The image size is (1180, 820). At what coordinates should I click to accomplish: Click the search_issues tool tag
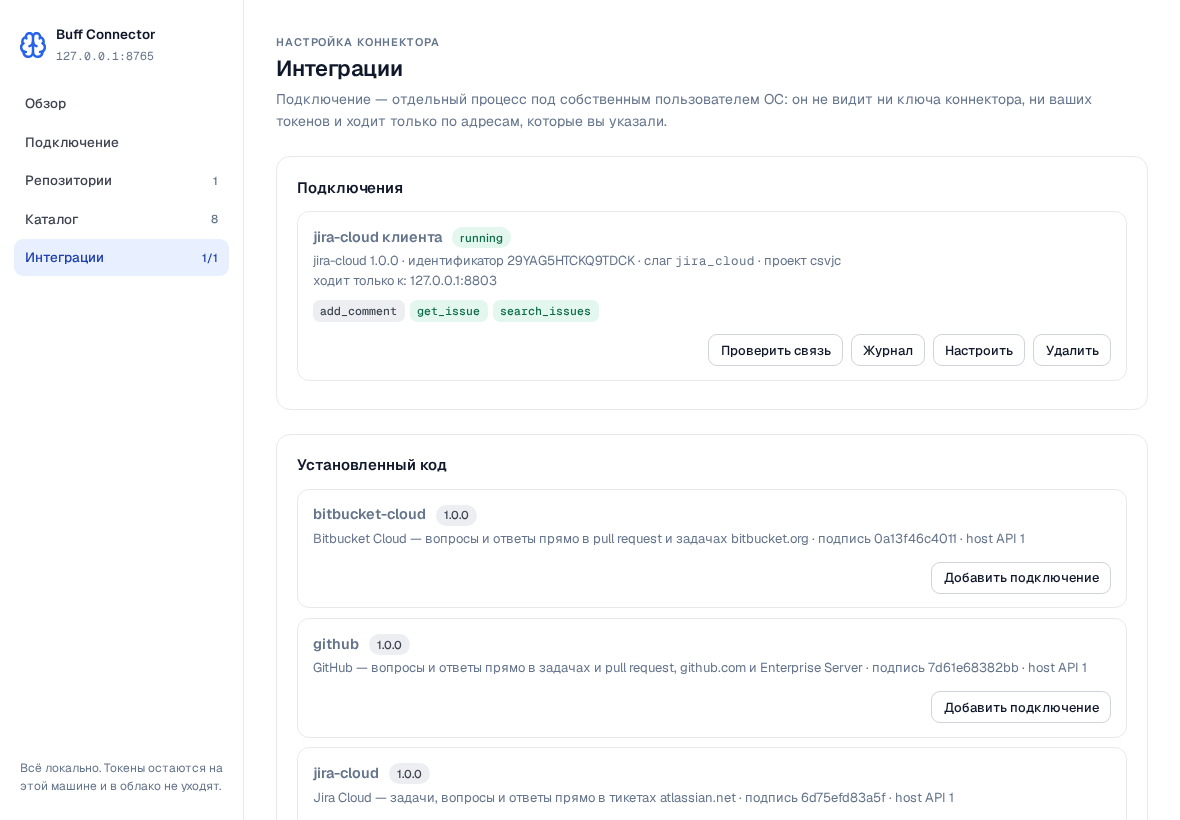(x=546, y=311)
